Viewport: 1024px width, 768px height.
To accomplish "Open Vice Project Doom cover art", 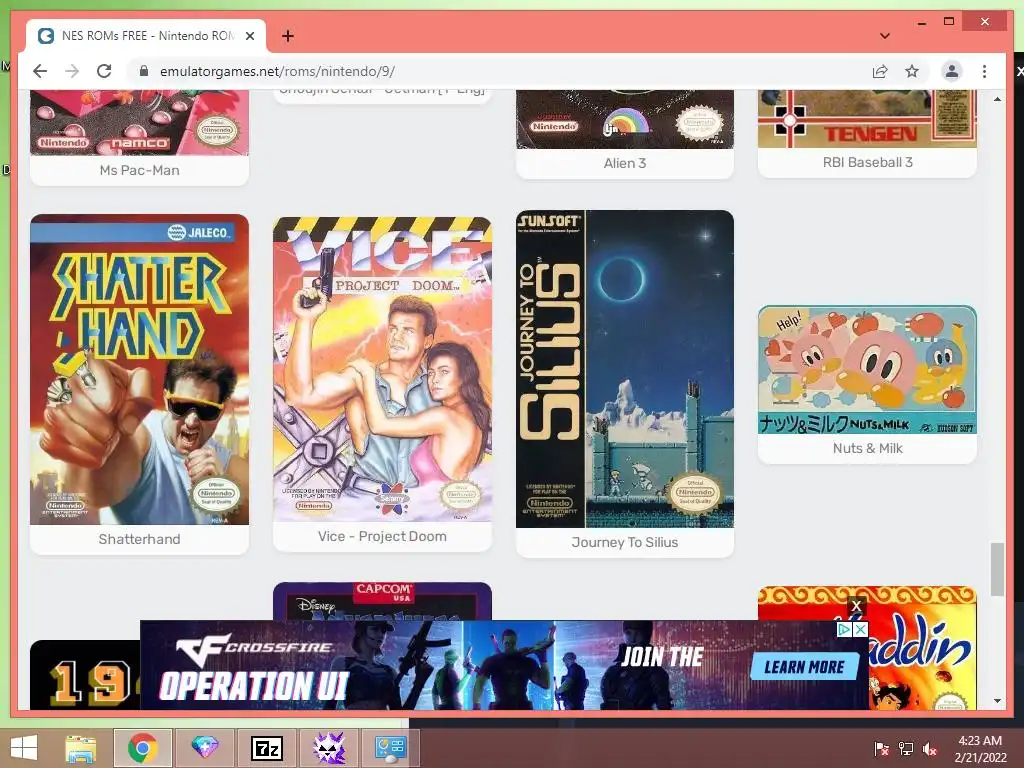I will tap(382, 369).
